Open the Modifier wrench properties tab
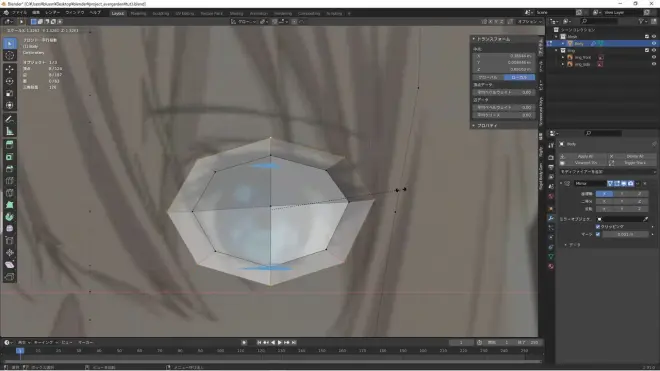This screenshot has width=660, height=371. (x=551, y=218)
